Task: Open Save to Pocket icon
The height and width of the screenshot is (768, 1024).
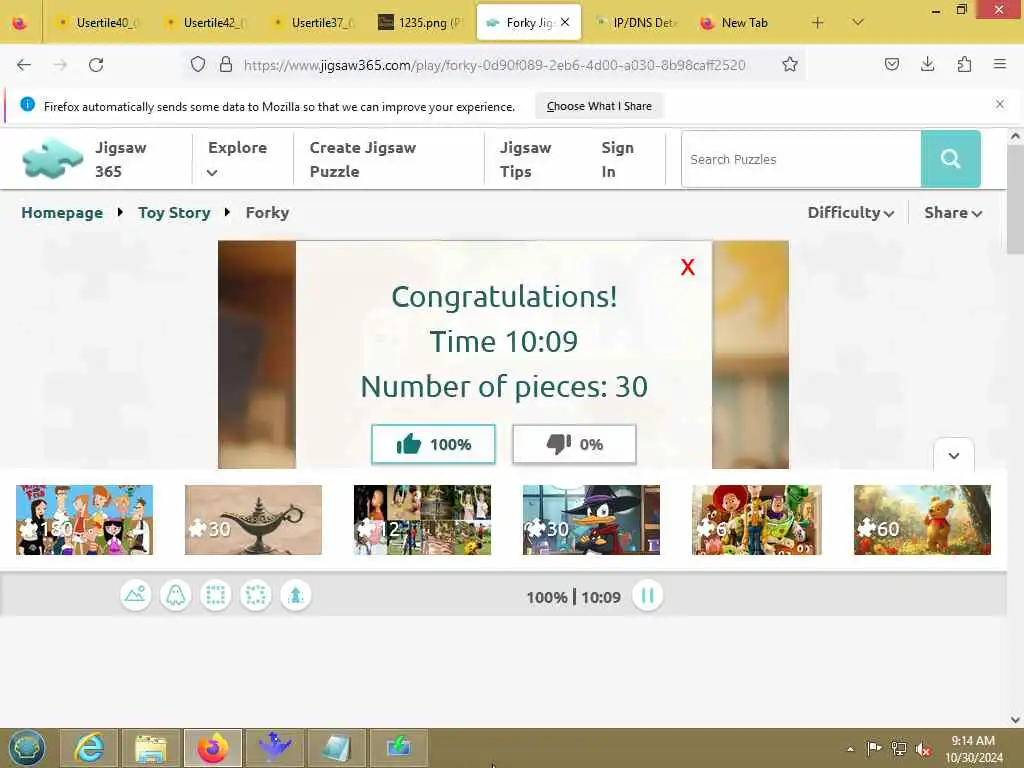Action: point(891,64)
